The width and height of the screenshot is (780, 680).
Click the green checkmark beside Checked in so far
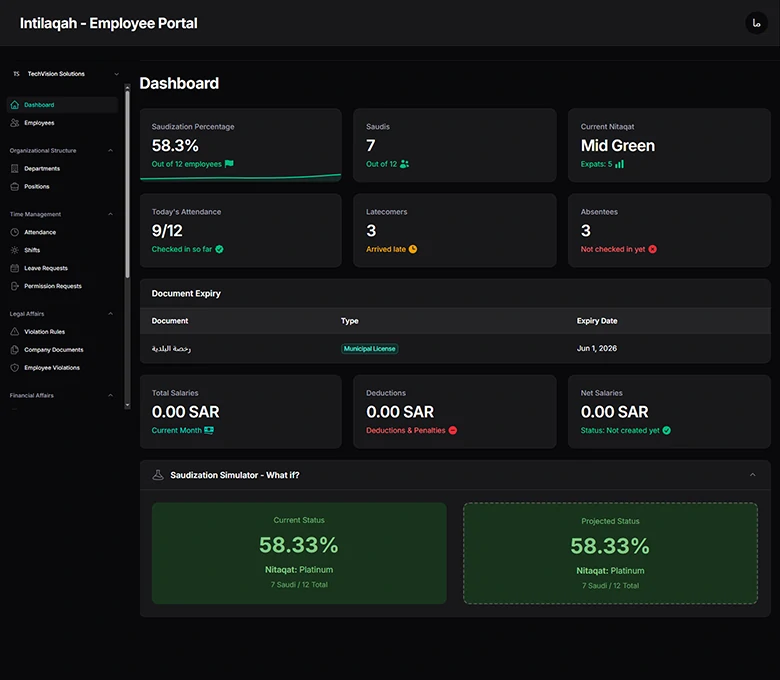click(219, 249)
